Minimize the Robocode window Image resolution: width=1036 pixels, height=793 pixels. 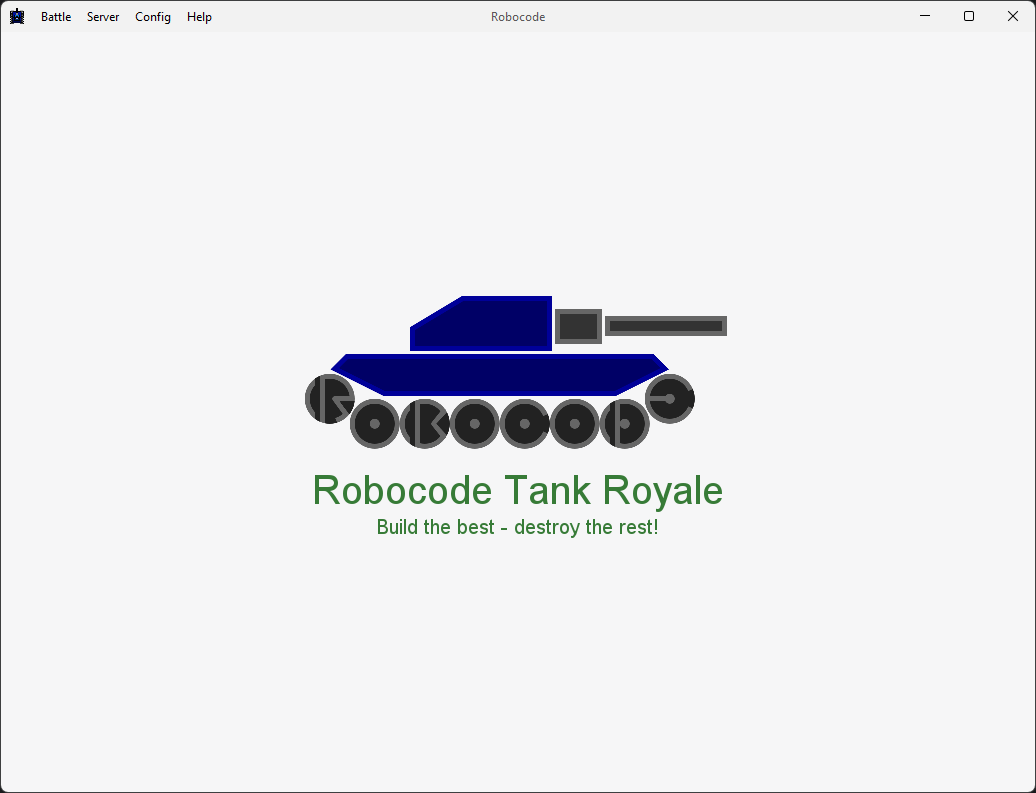click(925, 16)
